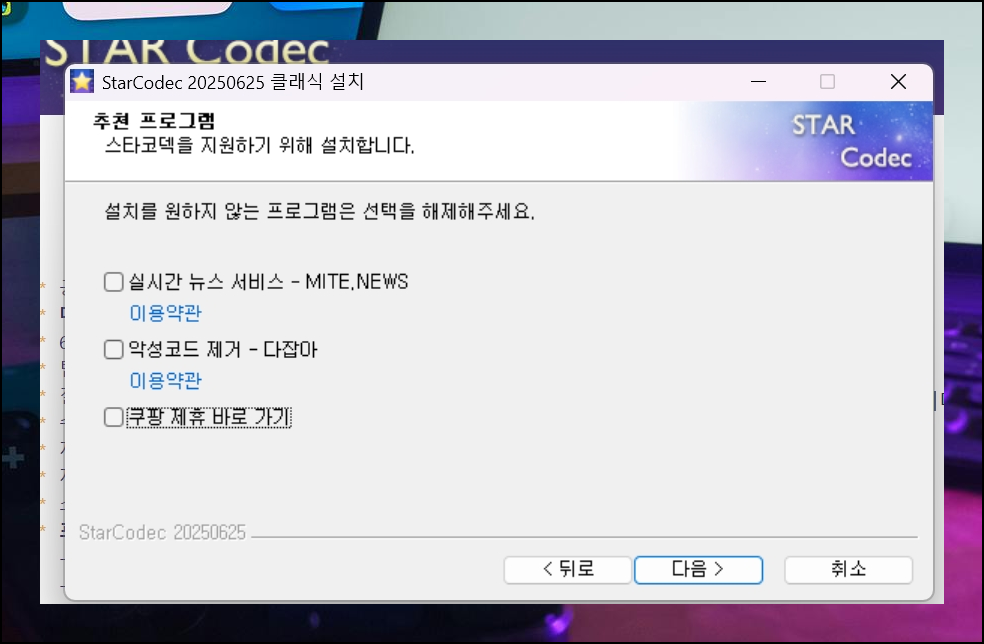Tick the 악성코드 제거 다잡아 checkbox
The width and height of the screenshot is (984, 644).
114,350
